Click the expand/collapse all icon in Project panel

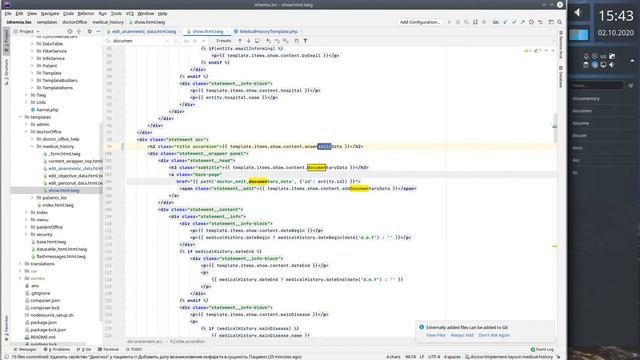click(x=79, y=31)
